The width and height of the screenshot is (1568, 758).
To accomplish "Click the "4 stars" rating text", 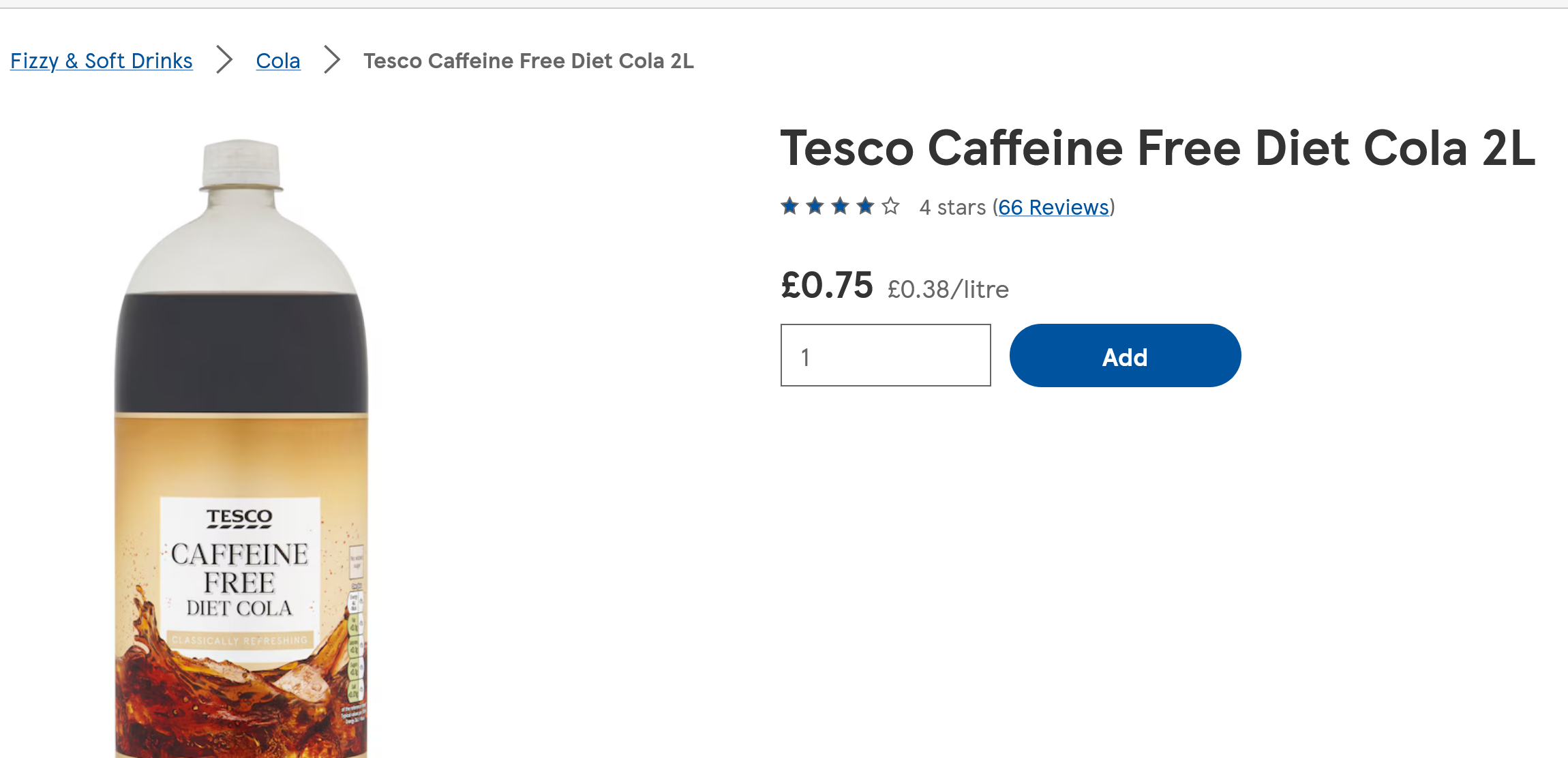I will point(952,207).
